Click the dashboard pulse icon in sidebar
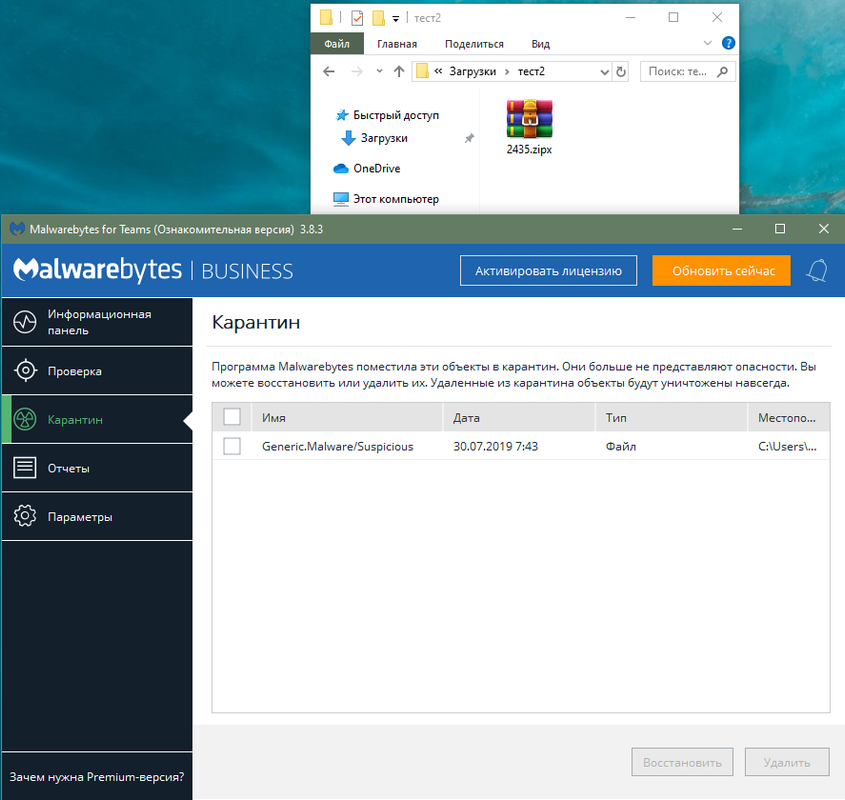Viewport: 845px width, 800px height. (25, 322)
